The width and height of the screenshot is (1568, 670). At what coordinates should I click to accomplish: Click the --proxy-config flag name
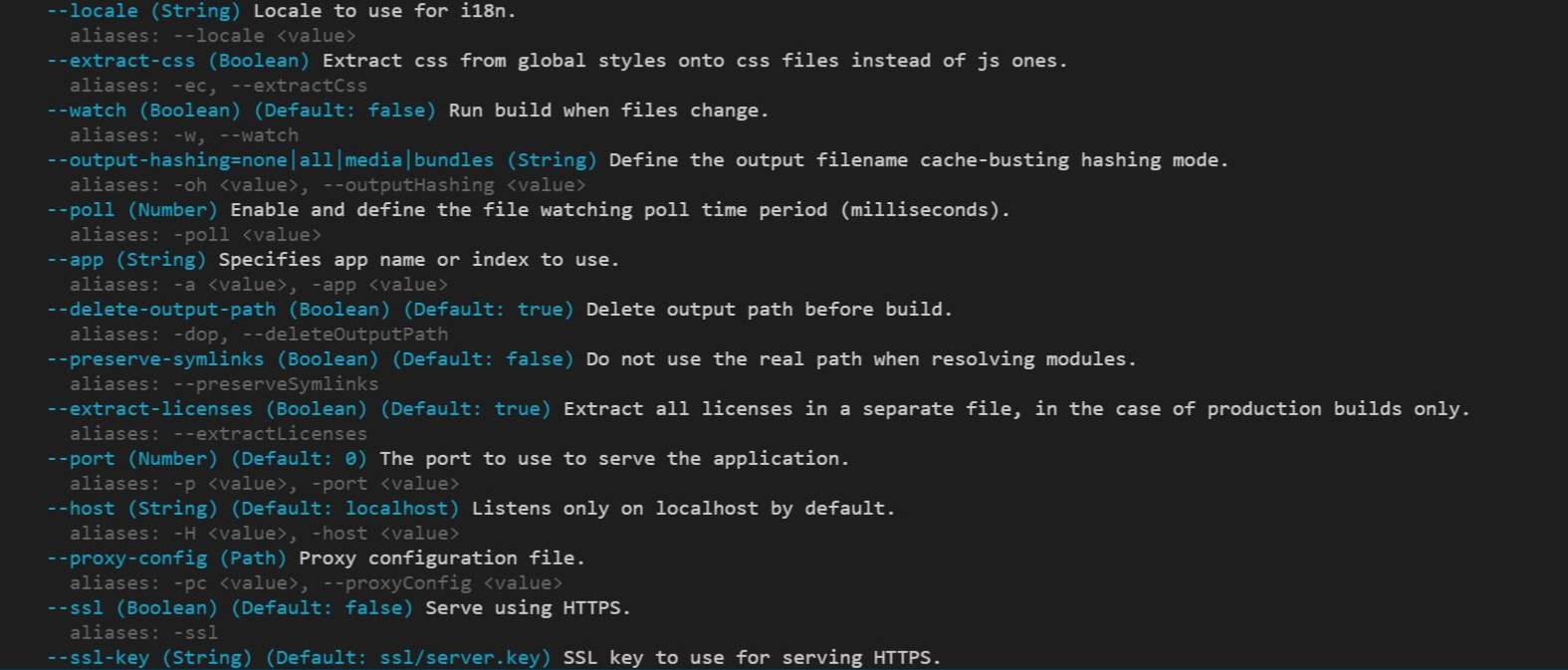tap(126, 558)
